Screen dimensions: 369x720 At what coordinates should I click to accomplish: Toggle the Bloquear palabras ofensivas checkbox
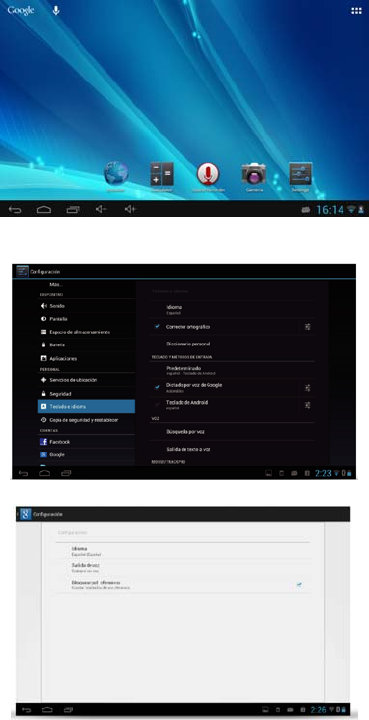299,585
